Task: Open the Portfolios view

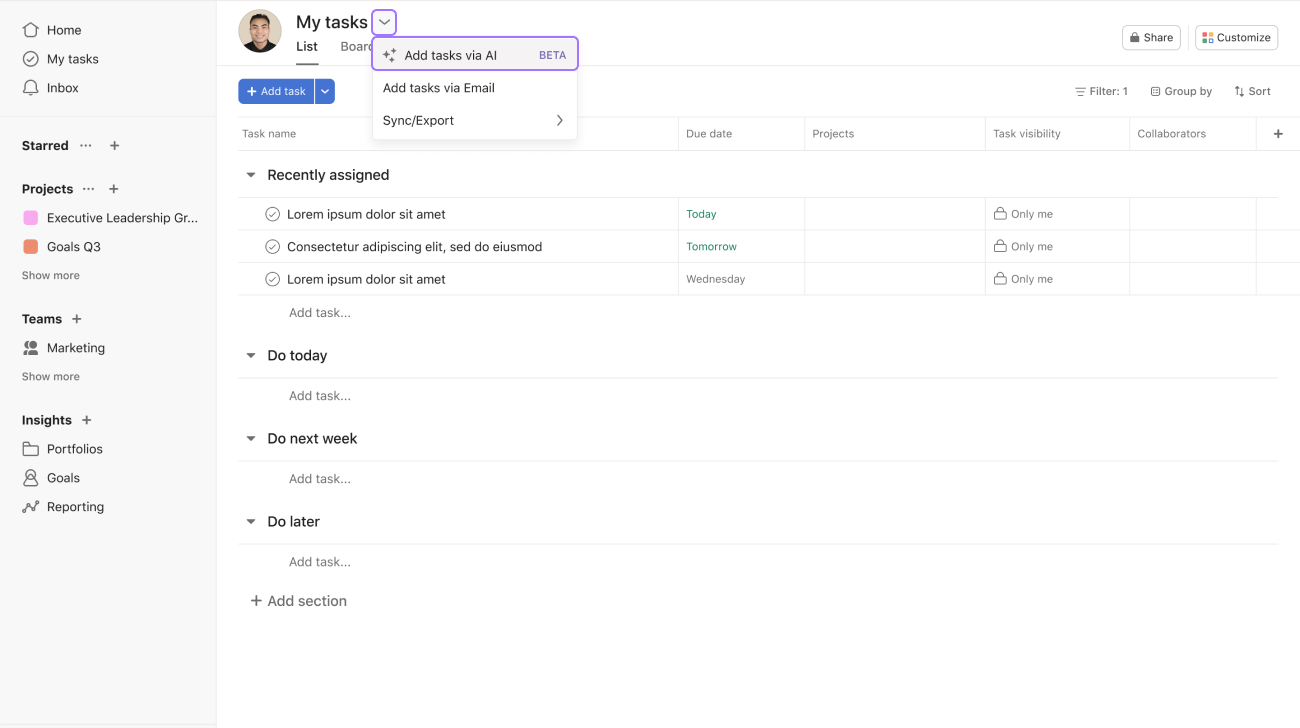Action: 74,448
